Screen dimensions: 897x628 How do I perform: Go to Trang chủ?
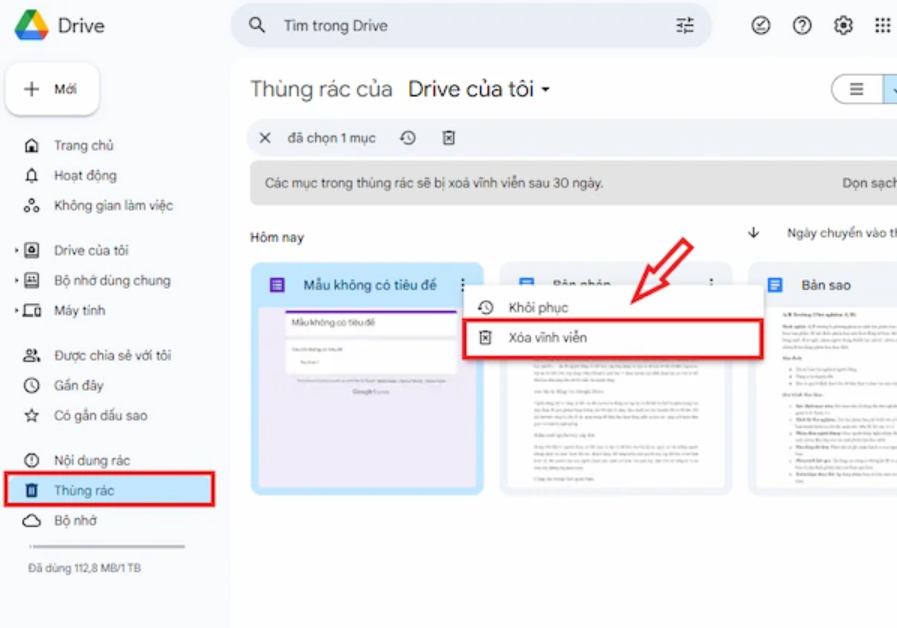tap(84, 145)
